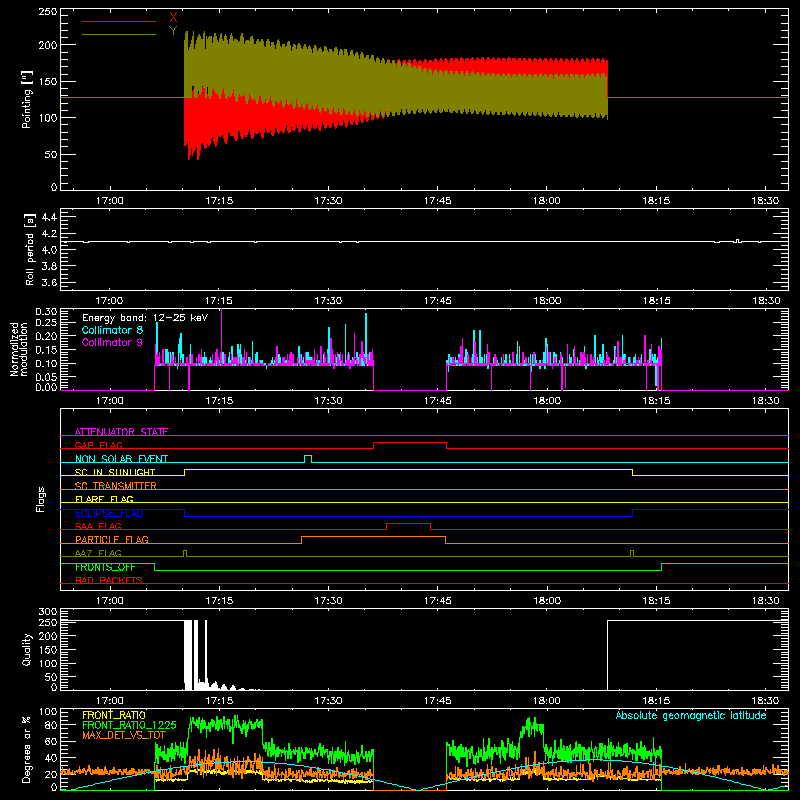Click the first A4Z_FLAG pulse near 17:10
This screenshot has width=800, height=800.
(x=185, y=553)
